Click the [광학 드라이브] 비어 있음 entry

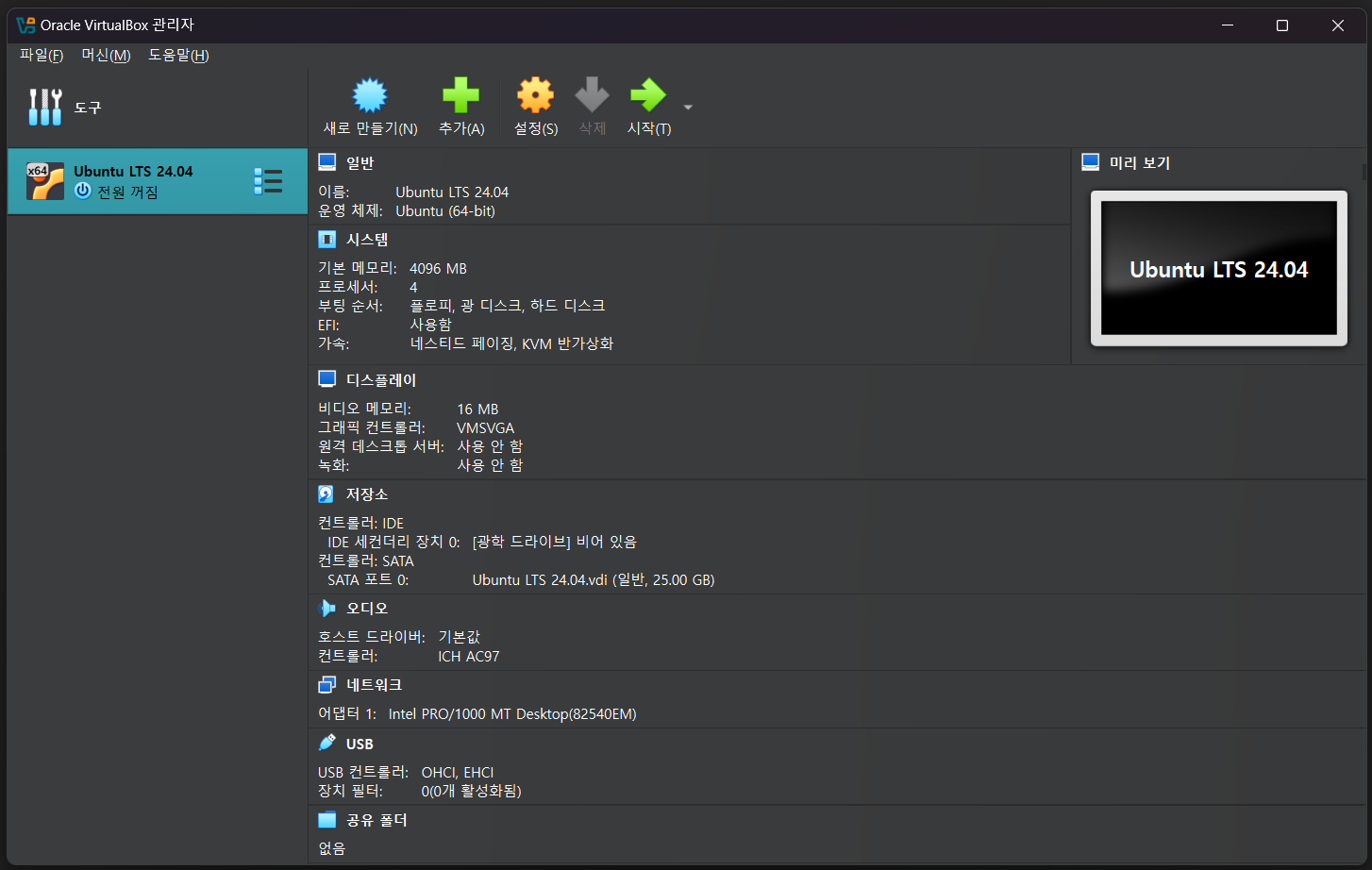pyautogui.click(x=555, y=542)
